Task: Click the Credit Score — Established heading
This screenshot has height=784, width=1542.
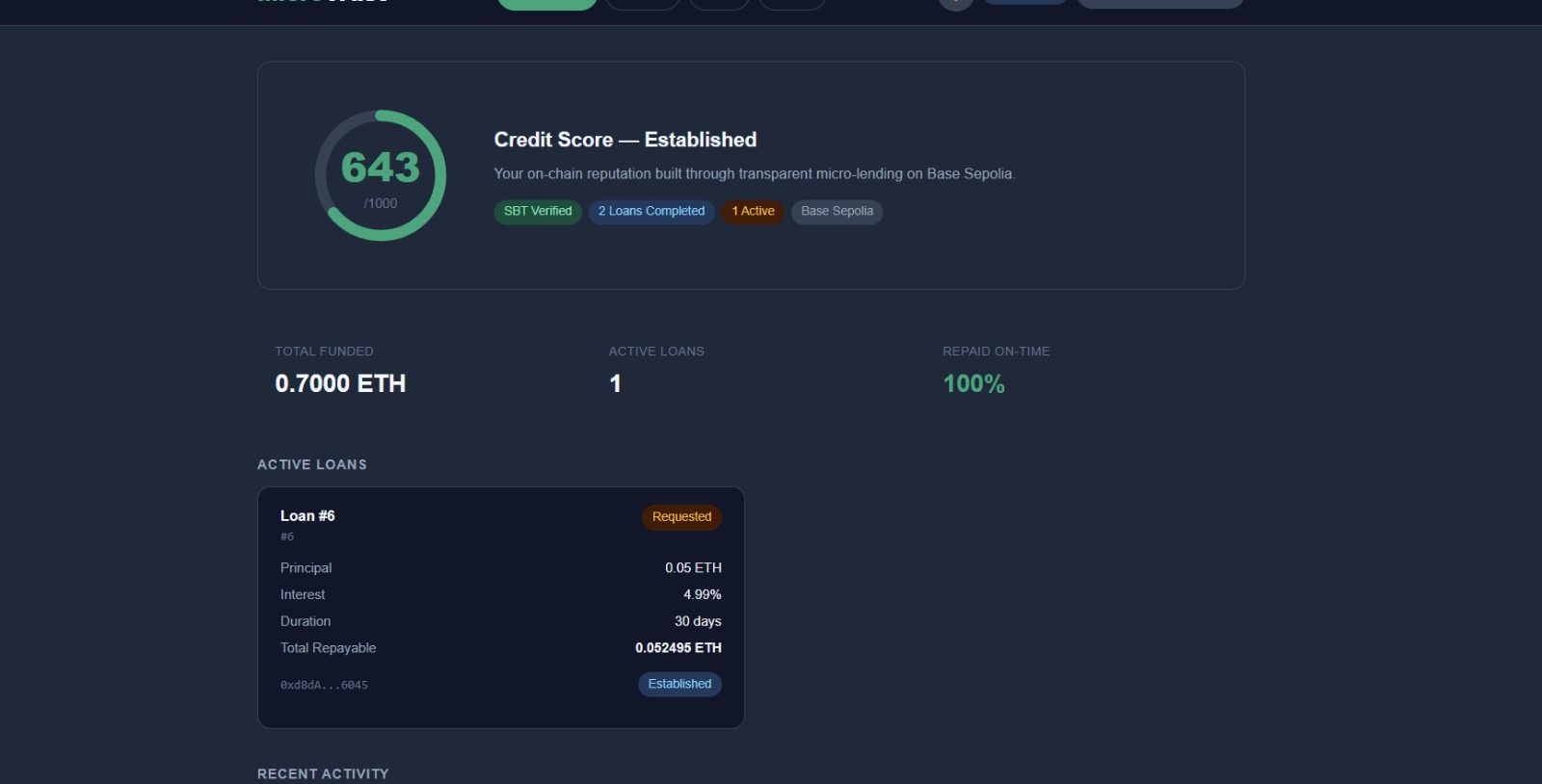Action: pos(625,140)
